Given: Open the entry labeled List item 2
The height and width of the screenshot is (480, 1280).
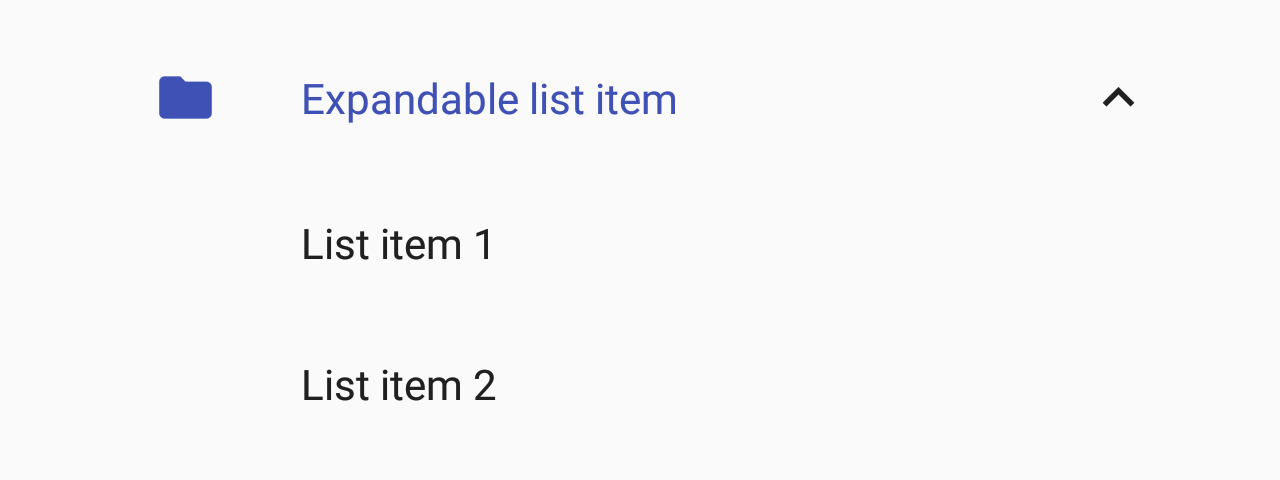Looking at the screenshot, I should coord(398,386).
